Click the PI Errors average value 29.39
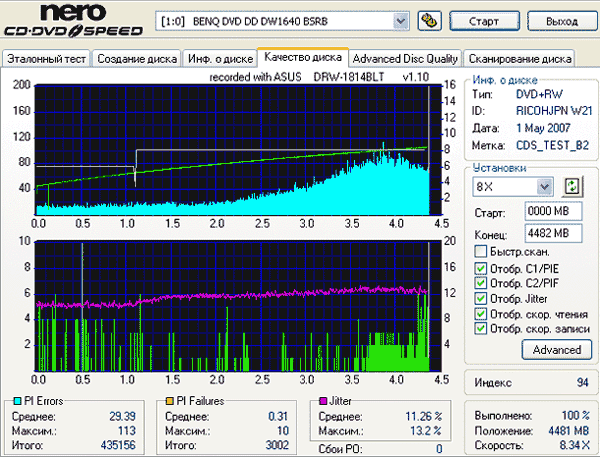 (122, 416)
